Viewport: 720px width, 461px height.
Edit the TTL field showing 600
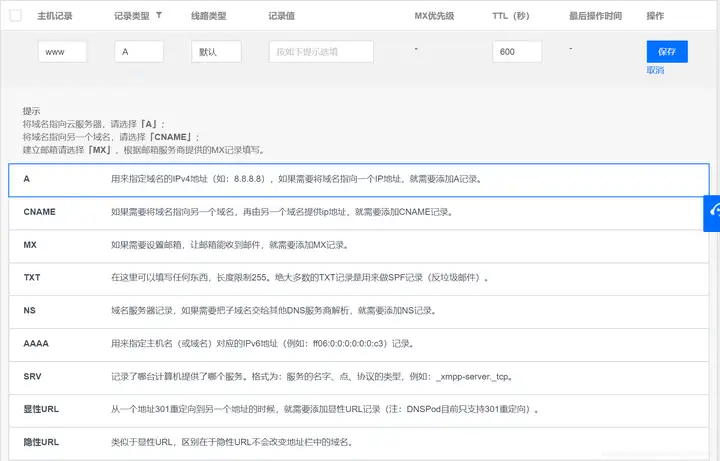[x=517, y=52]
